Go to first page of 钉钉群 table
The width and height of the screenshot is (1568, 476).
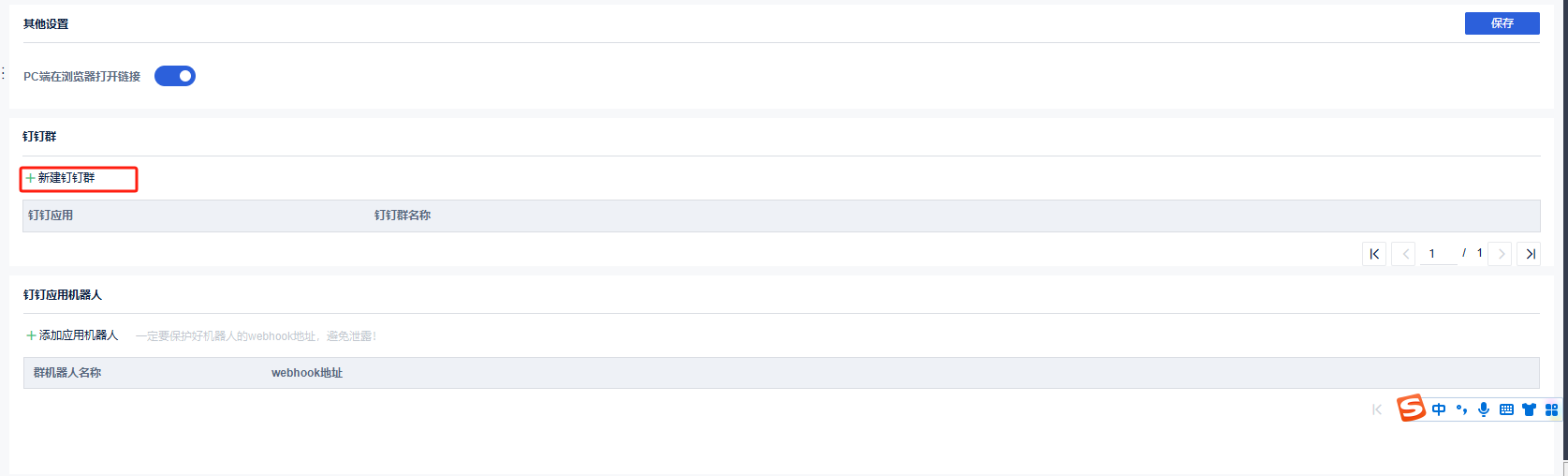(1374, 254)
